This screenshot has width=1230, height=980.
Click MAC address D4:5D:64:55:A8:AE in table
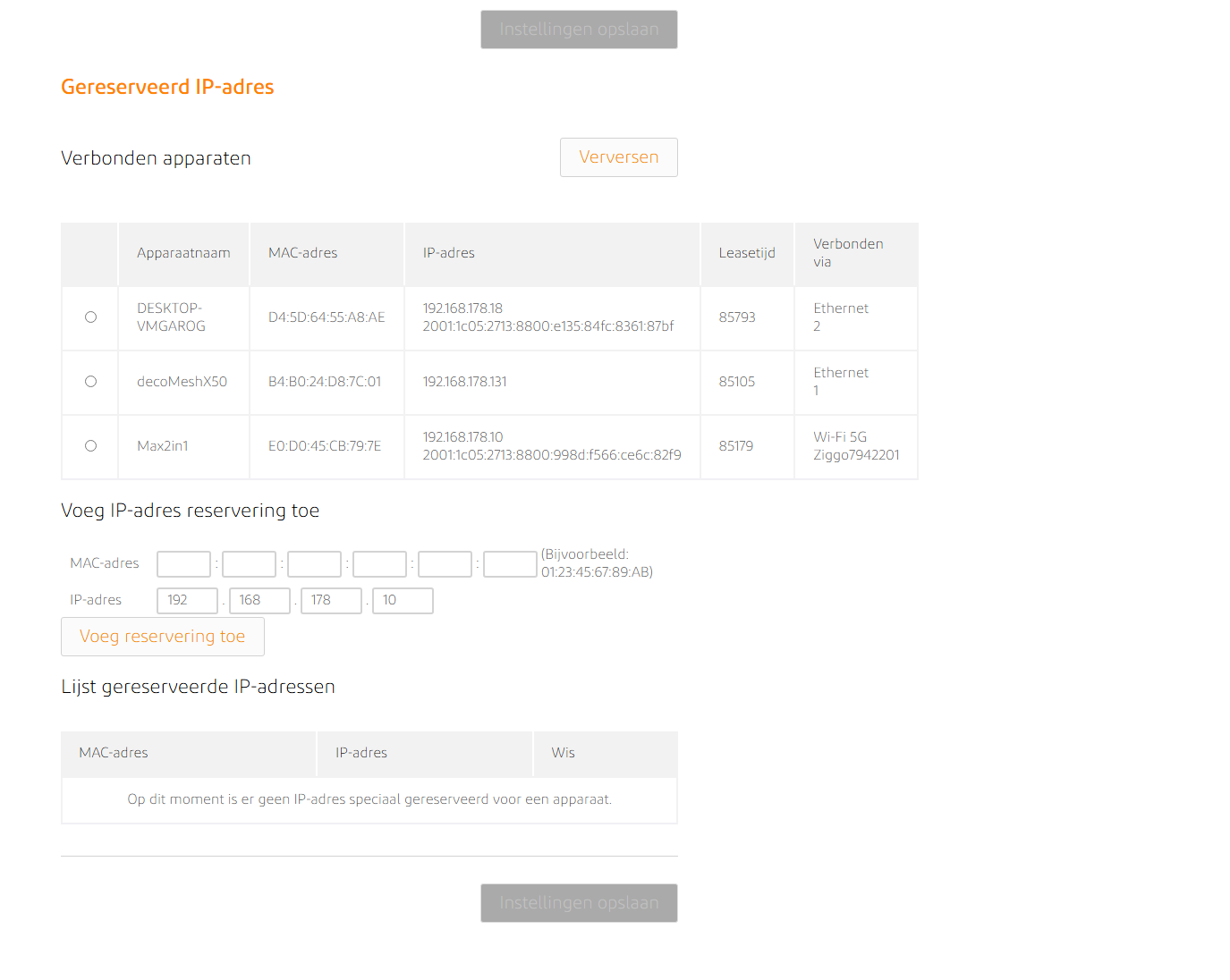click(327, 317)
